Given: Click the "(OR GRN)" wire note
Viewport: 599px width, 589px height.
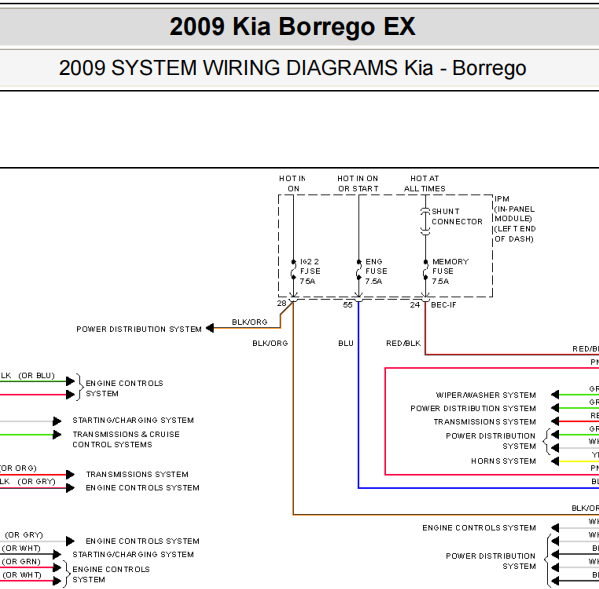Looking at the screenshot, I should point(21,561).
